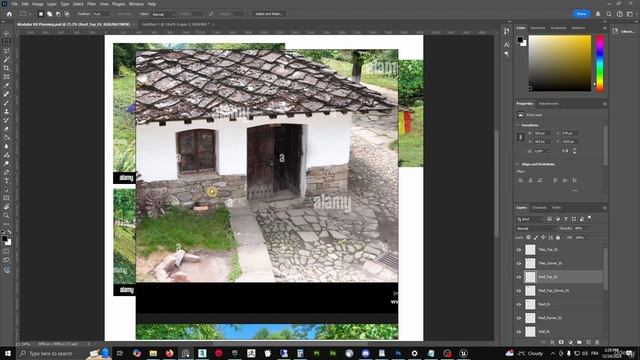Click the layer Opacity field

coord(580,229)
